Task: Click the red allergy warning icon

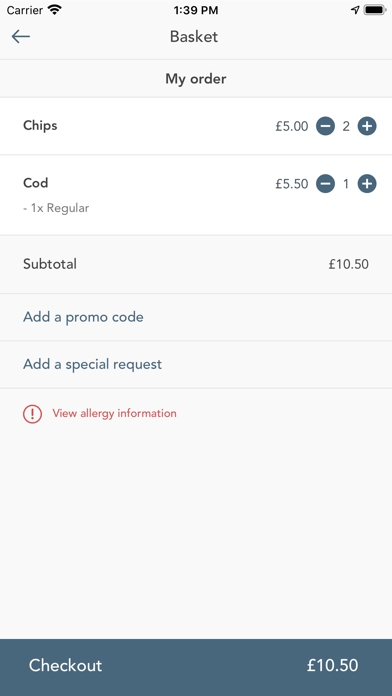Action: tap(32, 414)
